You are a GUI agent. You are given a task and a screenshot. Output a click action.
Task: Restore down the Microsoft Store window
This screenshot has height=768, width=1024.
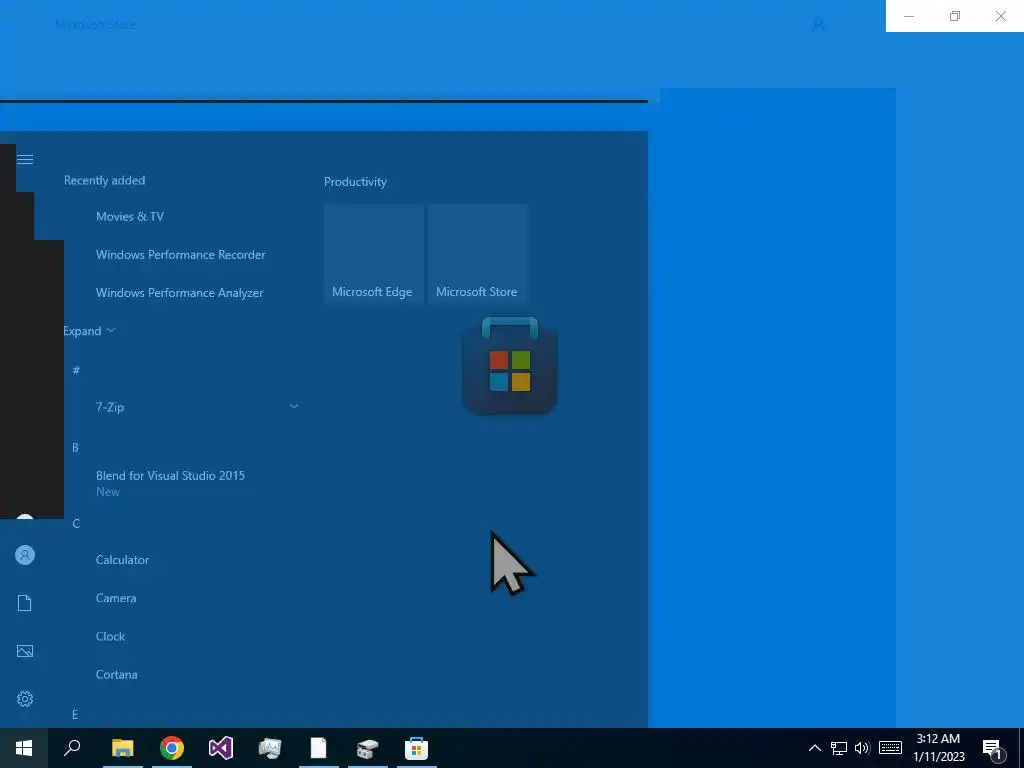click(955, 16)
